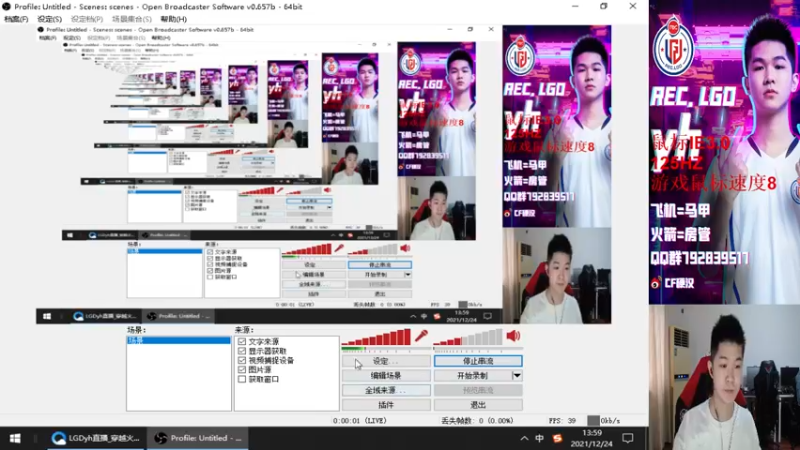The width and height of the screenshot is (800, 450).
Task: Open 全域来源... global sources
Action: 386,390
